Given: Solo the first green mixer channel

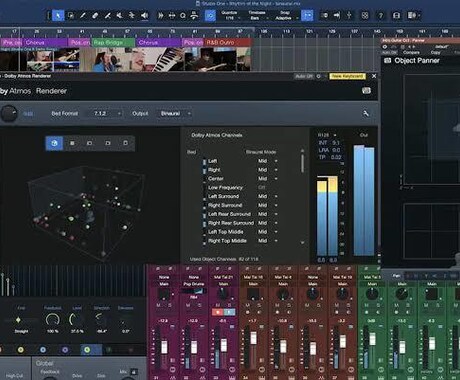Looking at the screenshot, I should pyautogui.click(x=378, y=305).
